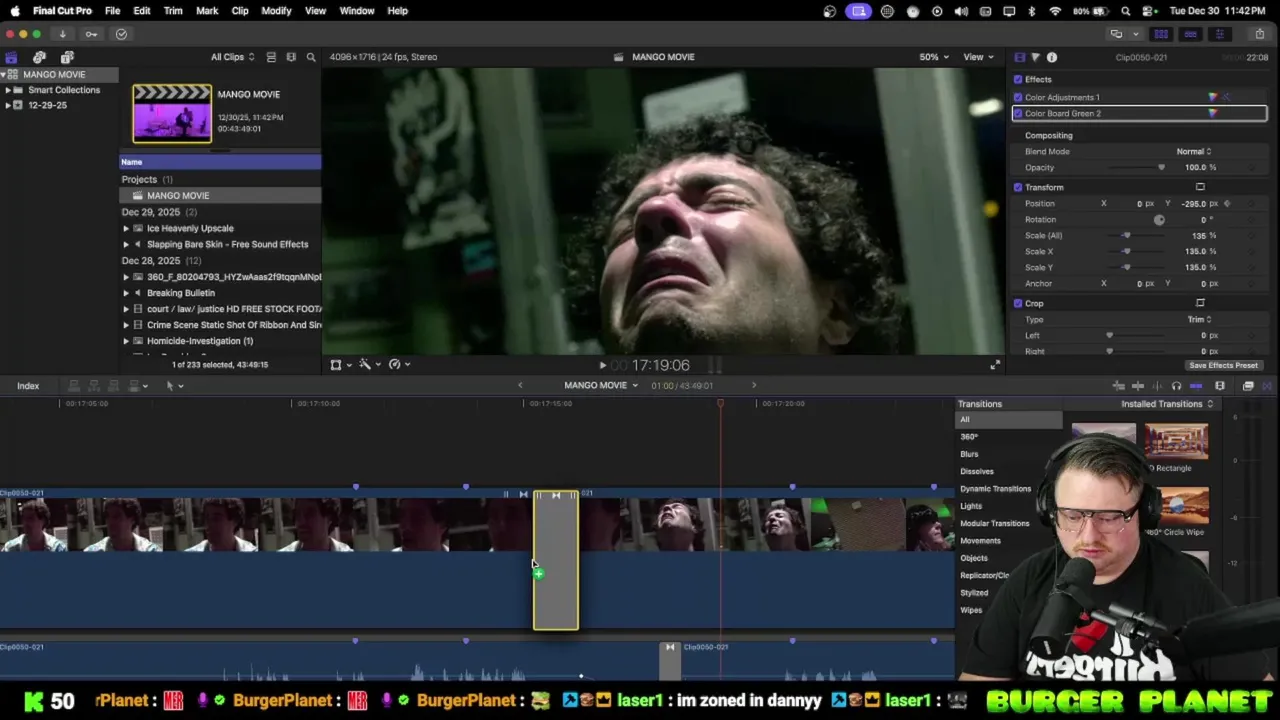Viewport: 1280px width, 720px height.
Task: Open the All Clips filter dropdown
Action: (x=232, y=57)
